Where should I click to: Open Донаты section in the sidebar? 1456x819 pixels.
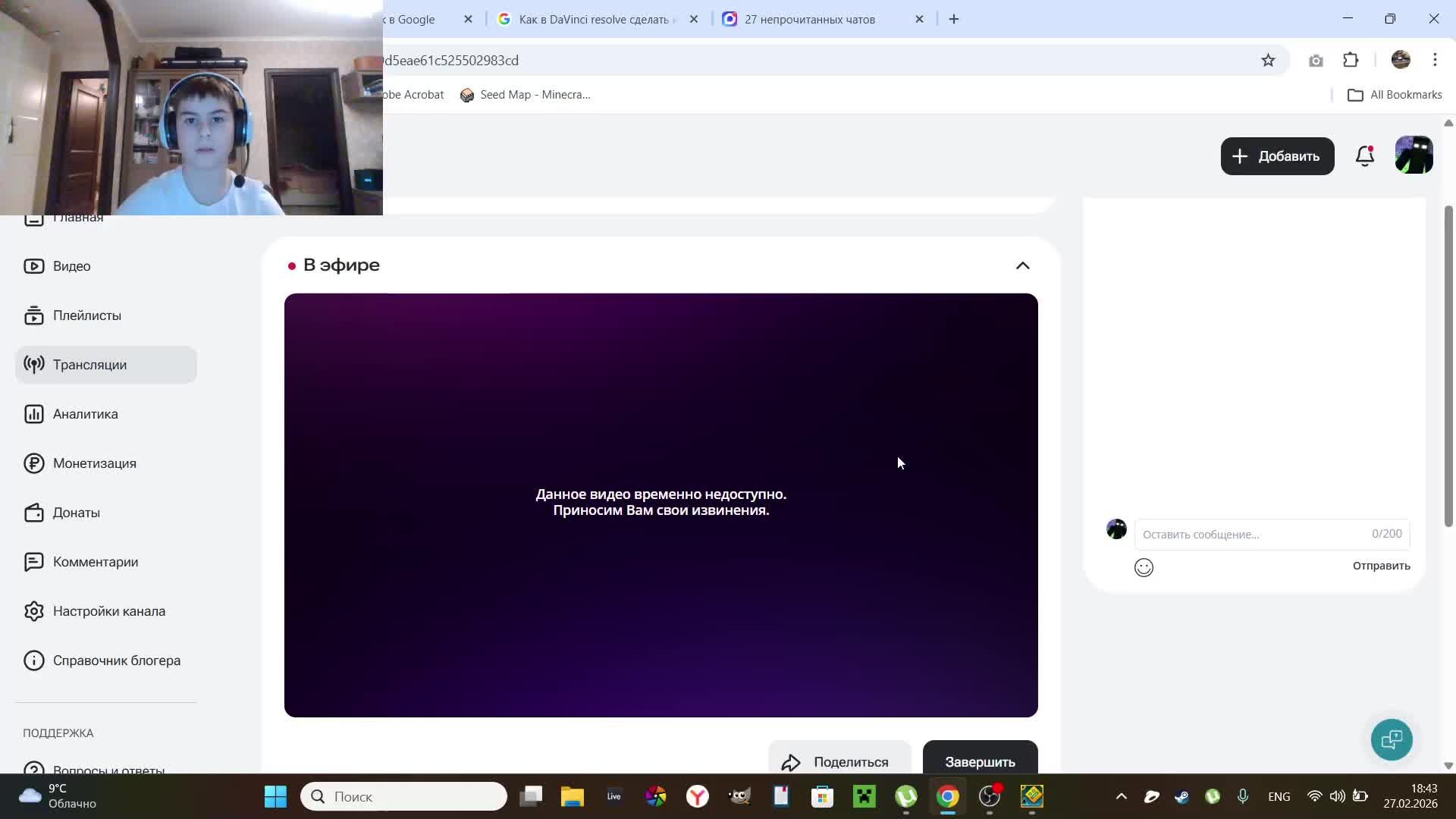click(x=76, y=513)
